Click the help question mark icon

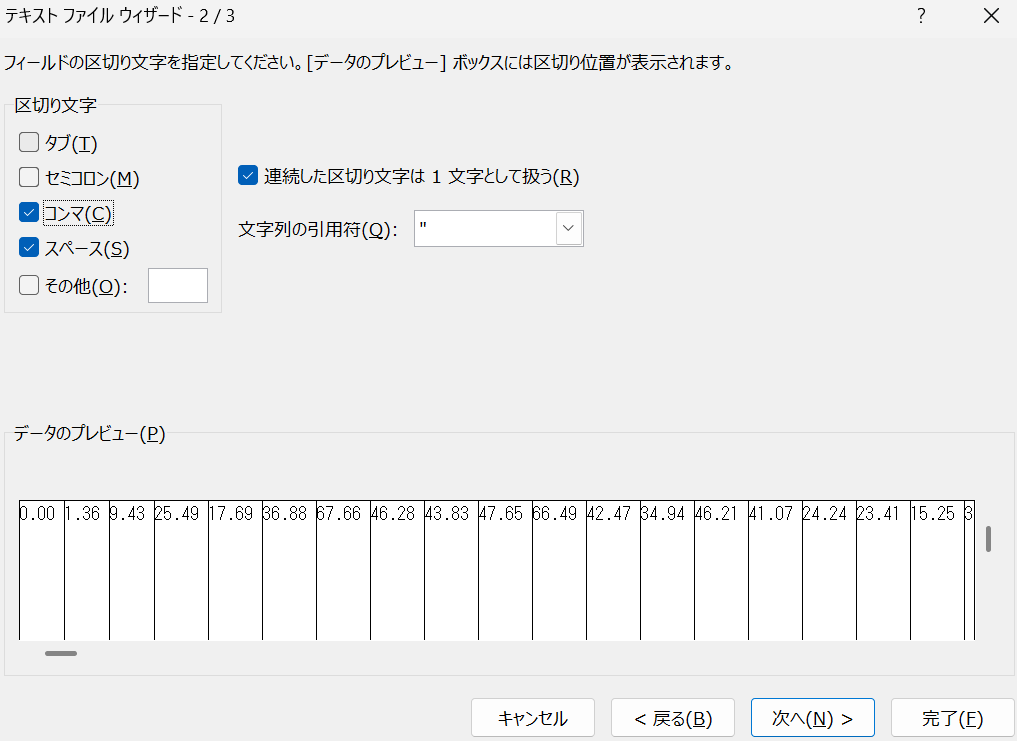click(921, 16)
